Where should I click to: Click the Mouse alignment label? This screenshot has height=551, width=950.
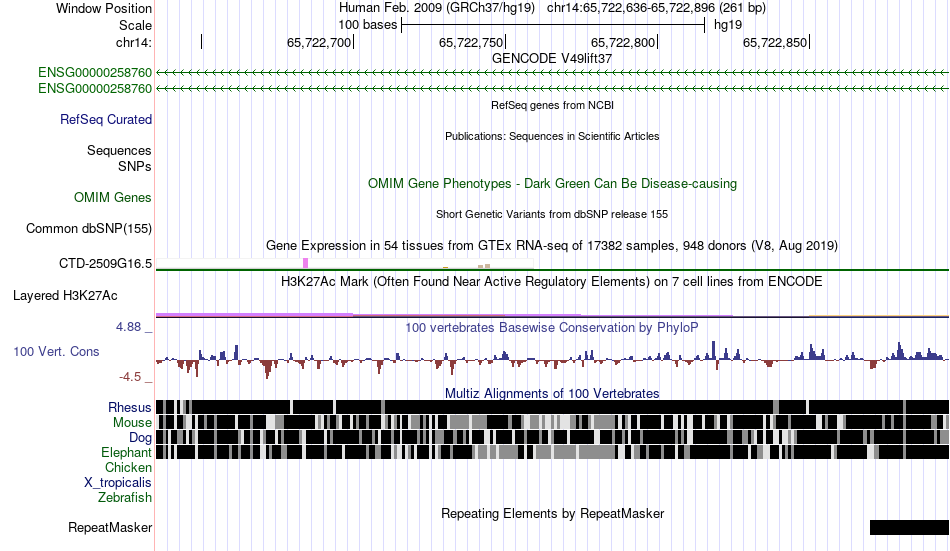point(132,422)
